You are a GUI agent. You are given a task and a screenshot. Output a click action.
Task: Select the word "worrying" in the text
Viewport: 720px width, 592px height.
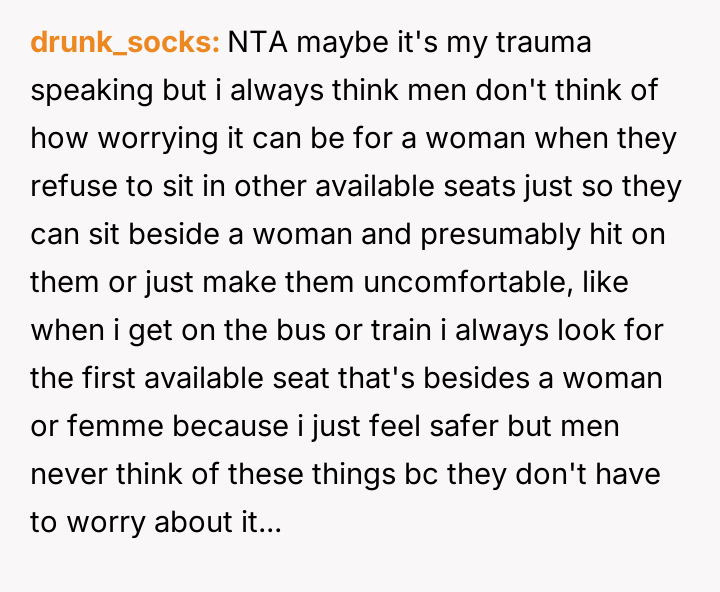click(146, 139)
